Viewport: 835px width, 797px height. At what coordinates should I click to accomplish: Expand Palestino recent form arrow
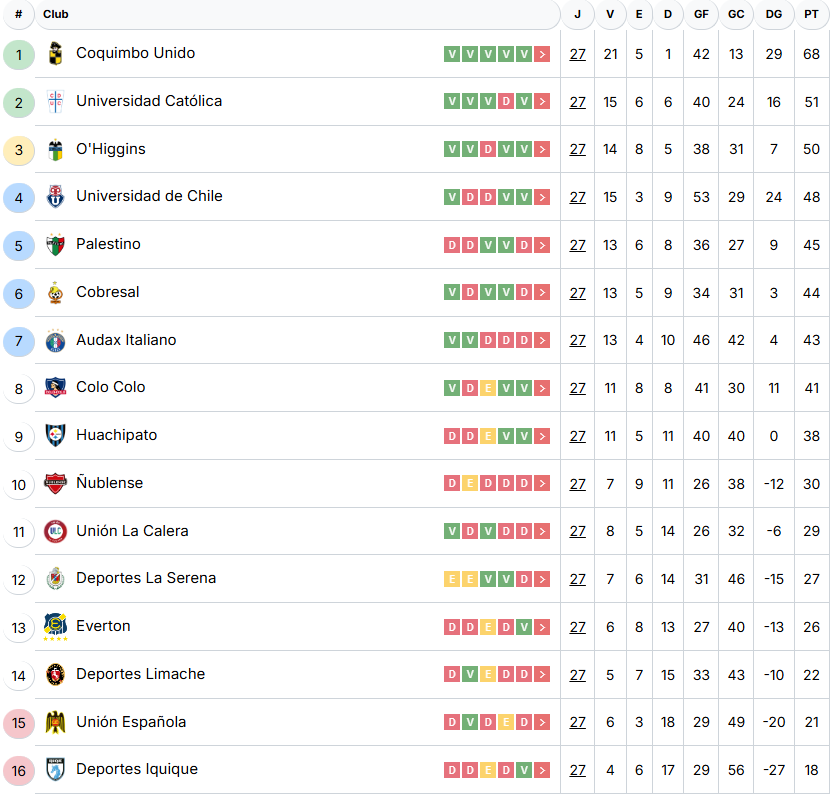click(x=542, y=245)
